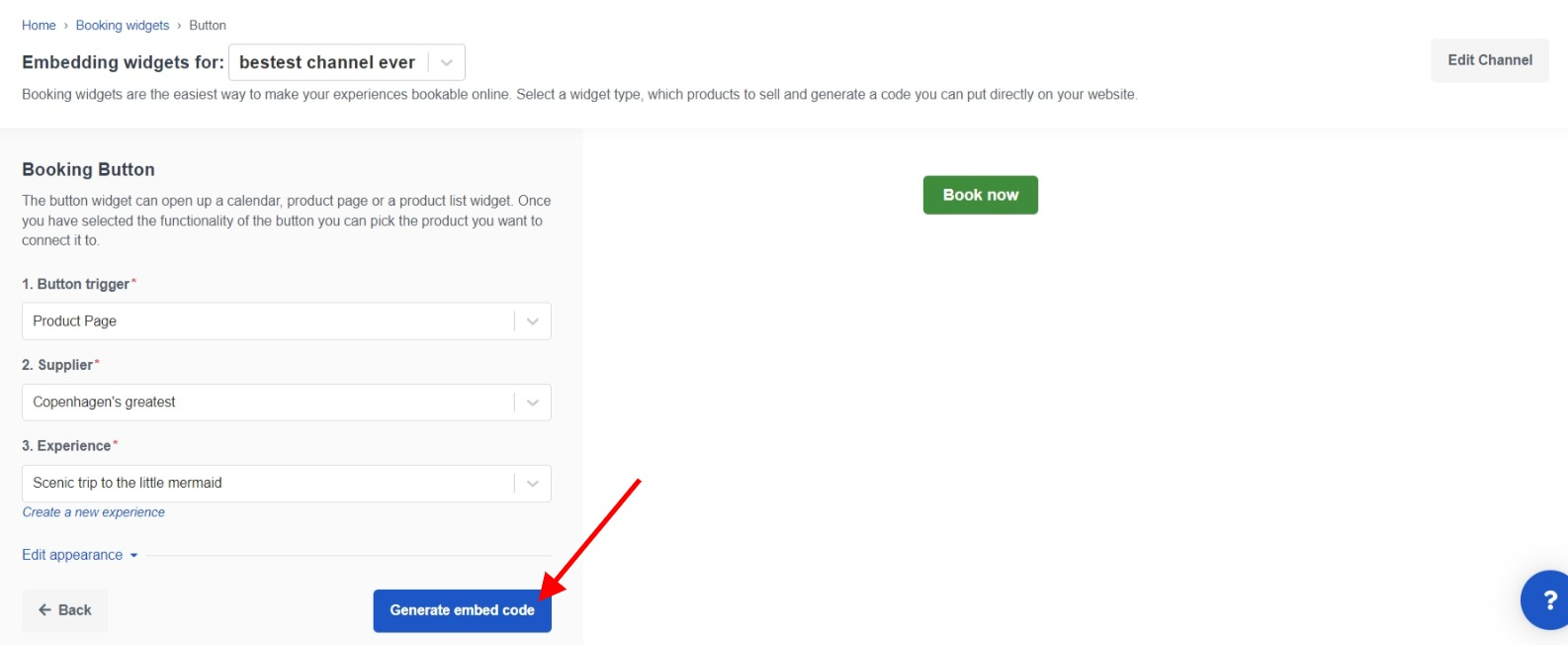
Task: Click the green Book now preview button
Action: pos(980,194)
